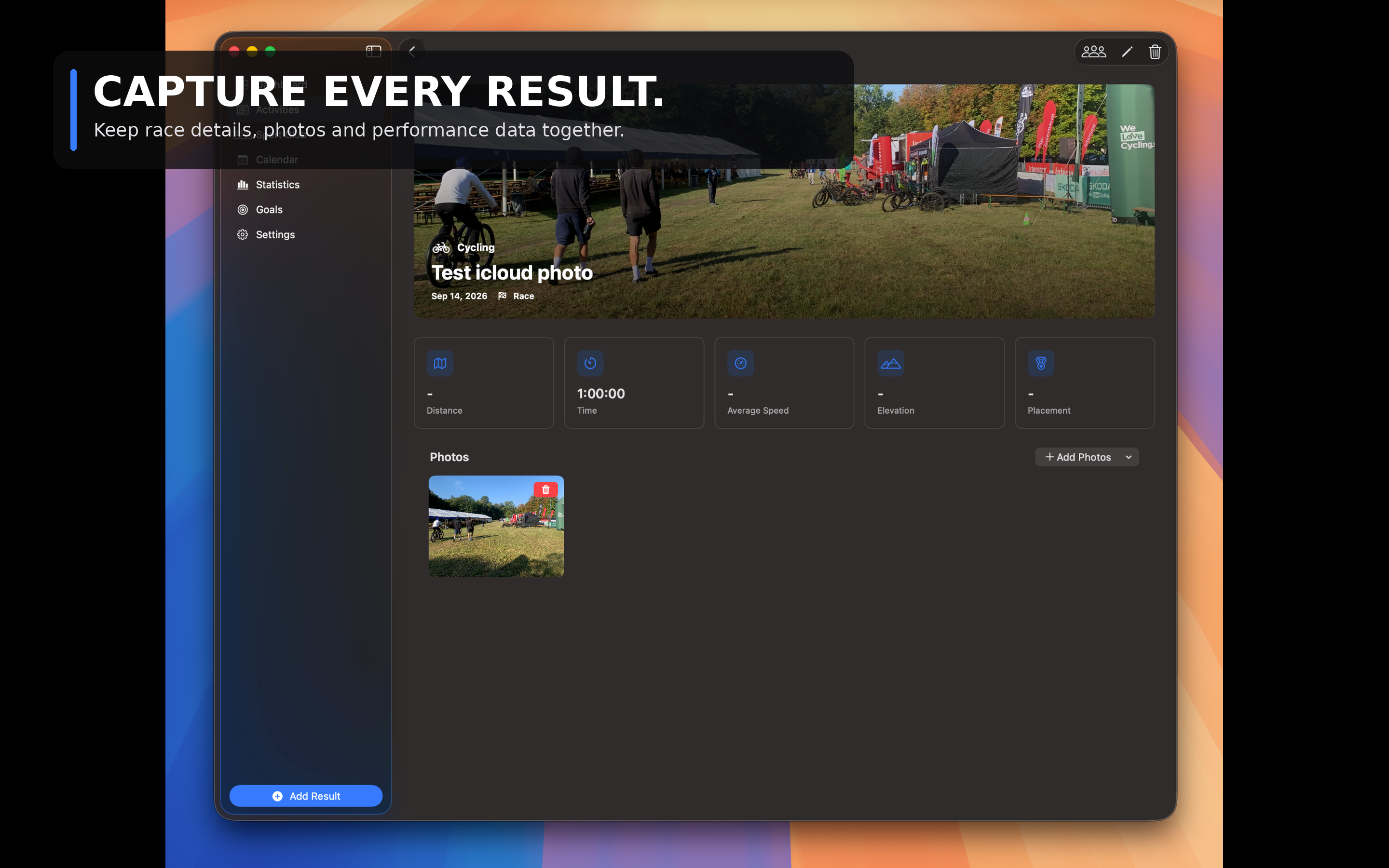Click the Add Photos button
Screen dimensions: 1389x868
1078,457
